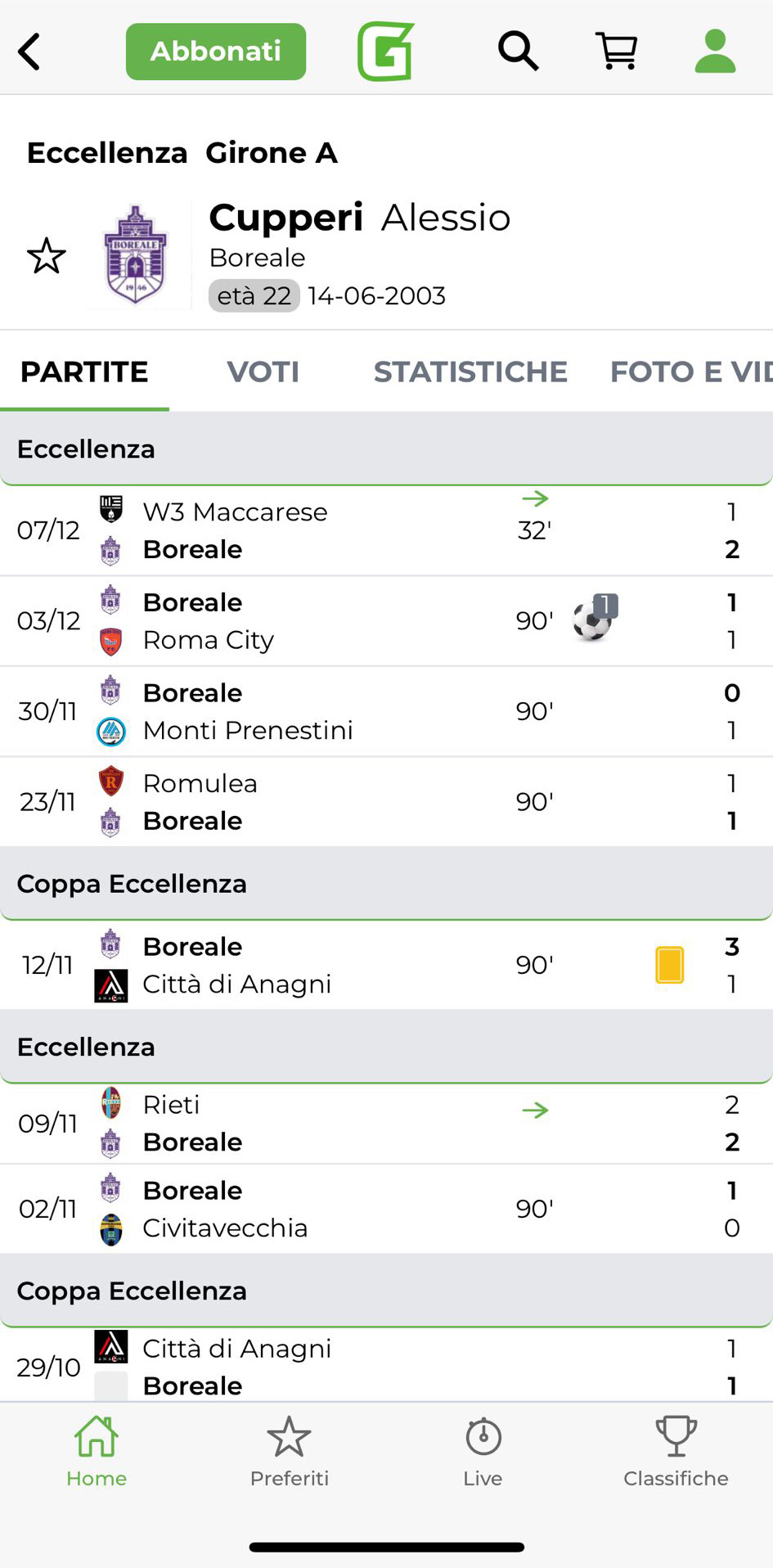Toggle favorite star for Cupperi

click(47, 256)
